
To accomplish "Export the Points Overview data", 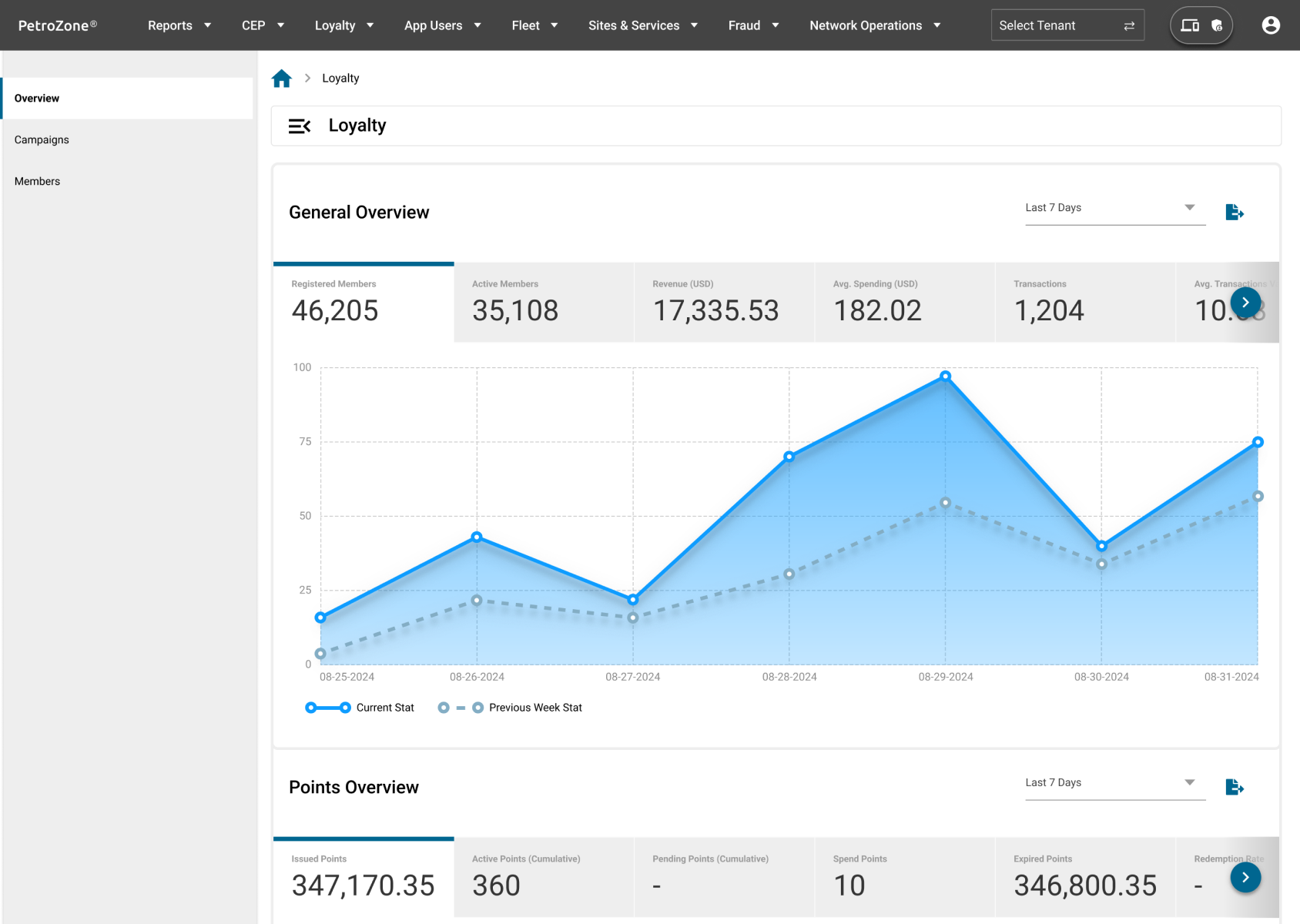I will [1234, 787].
